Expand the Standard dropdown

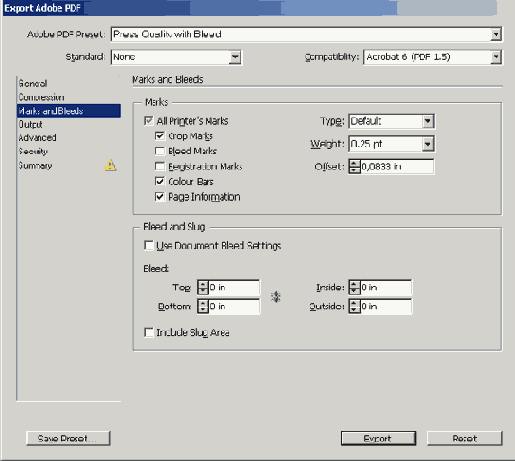coord(235,57)
